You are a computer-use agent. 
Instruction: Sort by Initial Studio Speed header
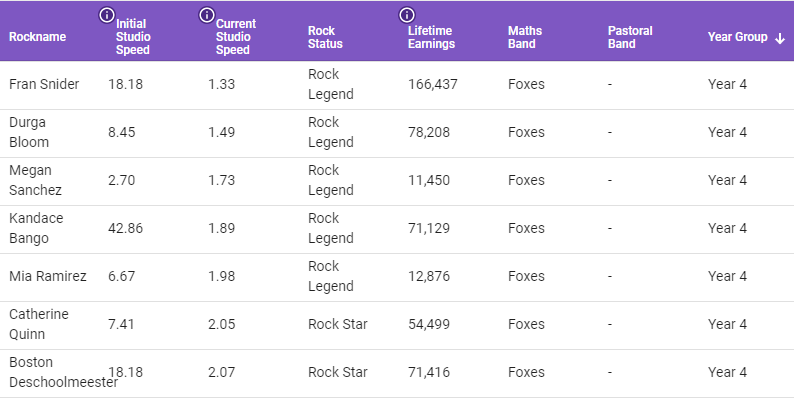[133, 36]
